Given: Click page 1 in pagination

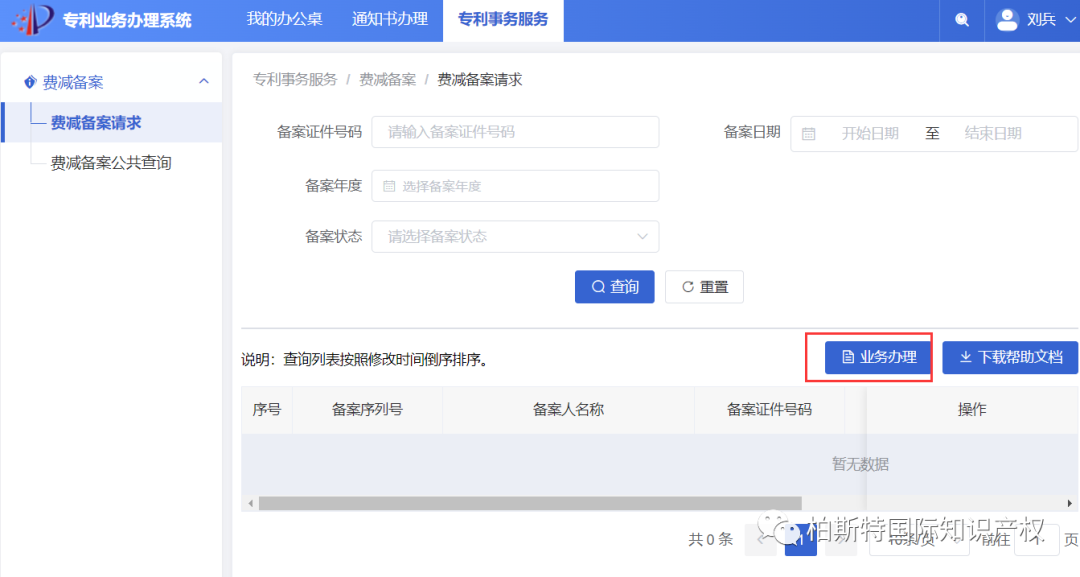Looking at the screenshot, I should (x=799, y=539).
